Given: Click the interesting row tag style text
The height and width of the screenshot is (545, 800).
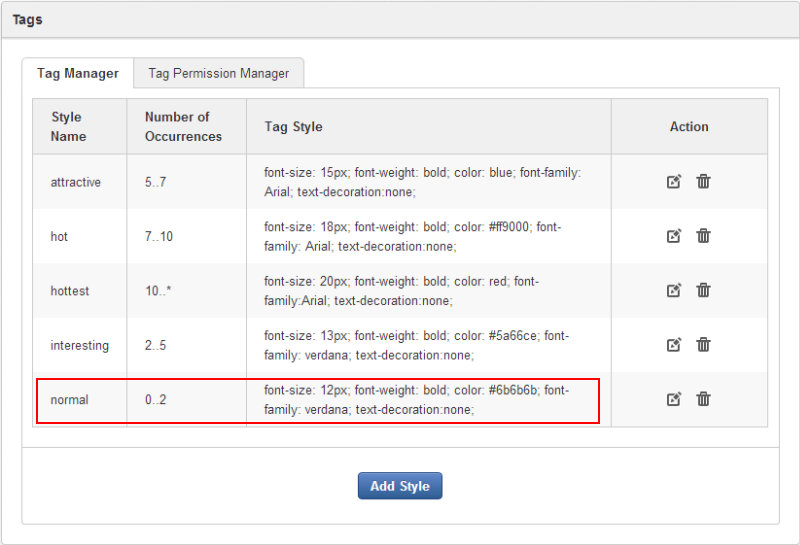Looking at the screenshot, I should [416, 345].
